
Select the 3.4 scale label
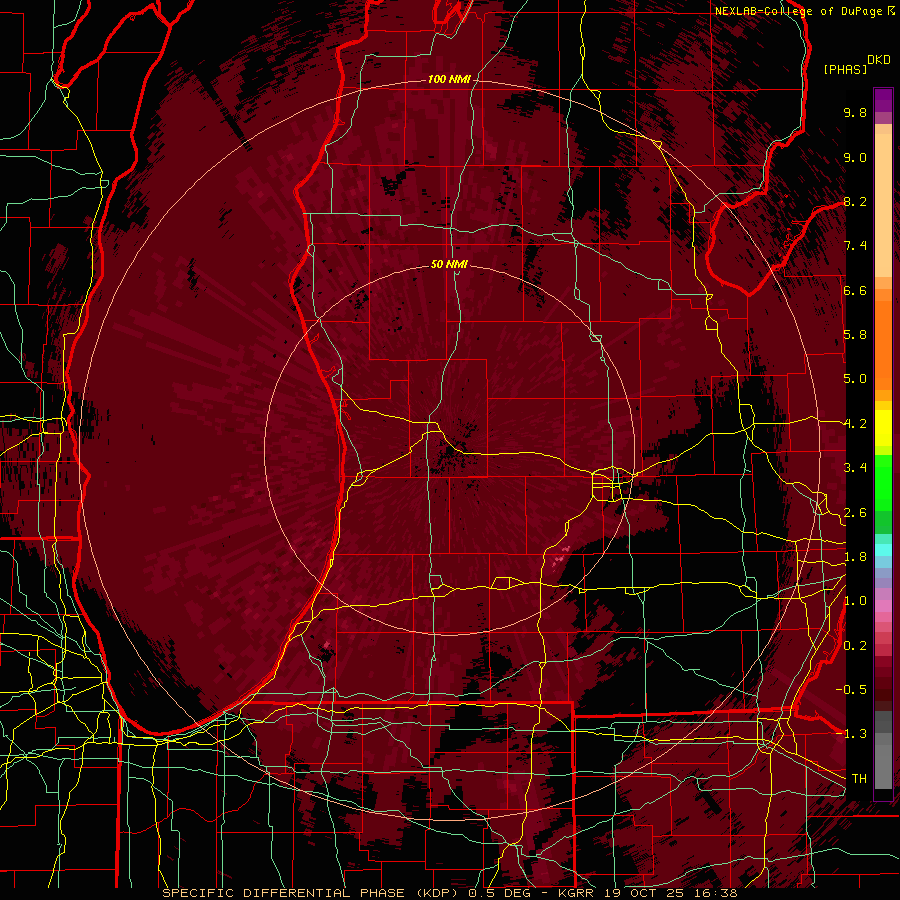(855, 468)
